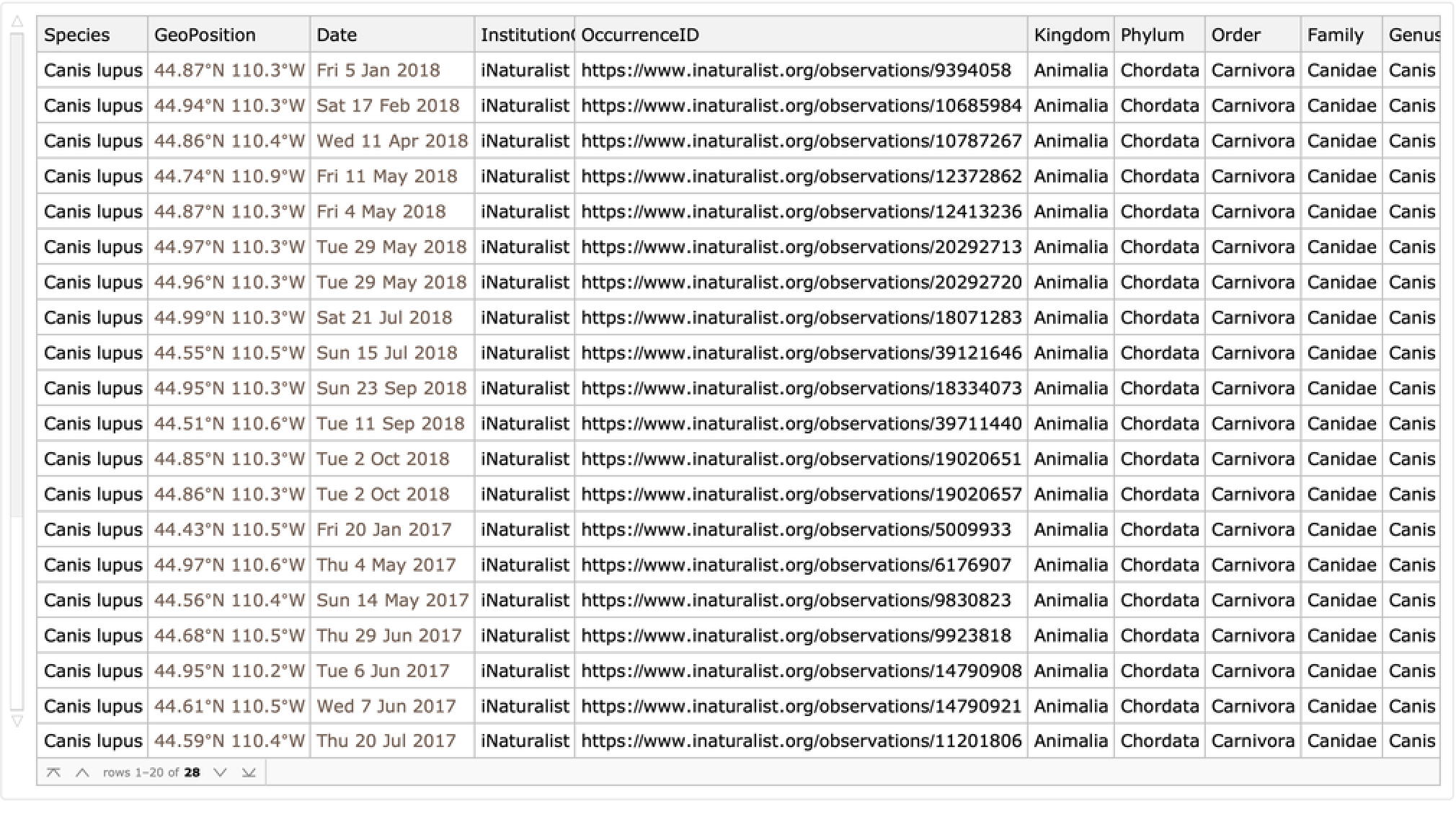This screenshot has height=822, width=1456.
Task: Jump to the last rows of the dataset
Action: coord(249,773)
